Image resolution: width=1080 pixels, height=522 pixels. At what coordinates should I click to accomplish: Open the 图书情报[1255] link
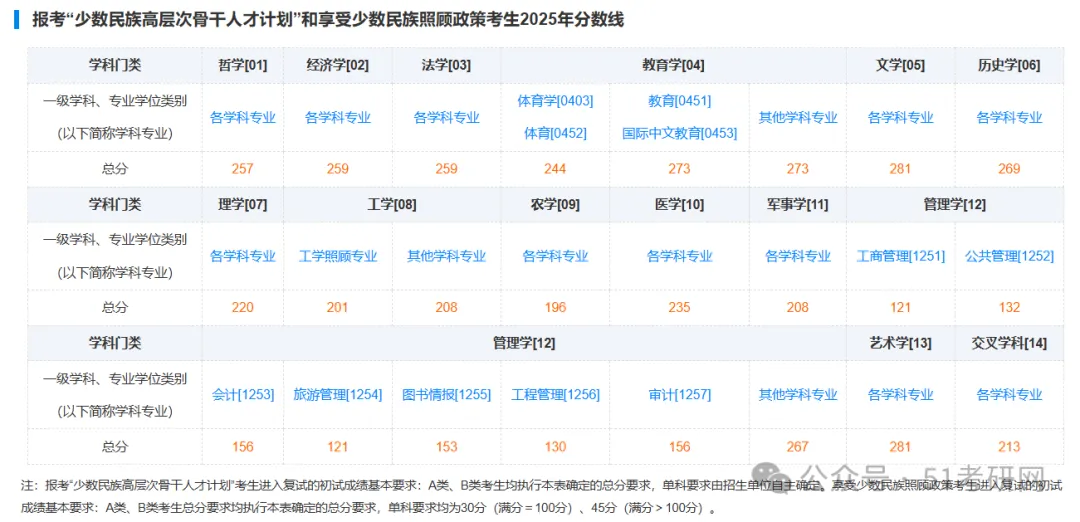tap(446, 395)
